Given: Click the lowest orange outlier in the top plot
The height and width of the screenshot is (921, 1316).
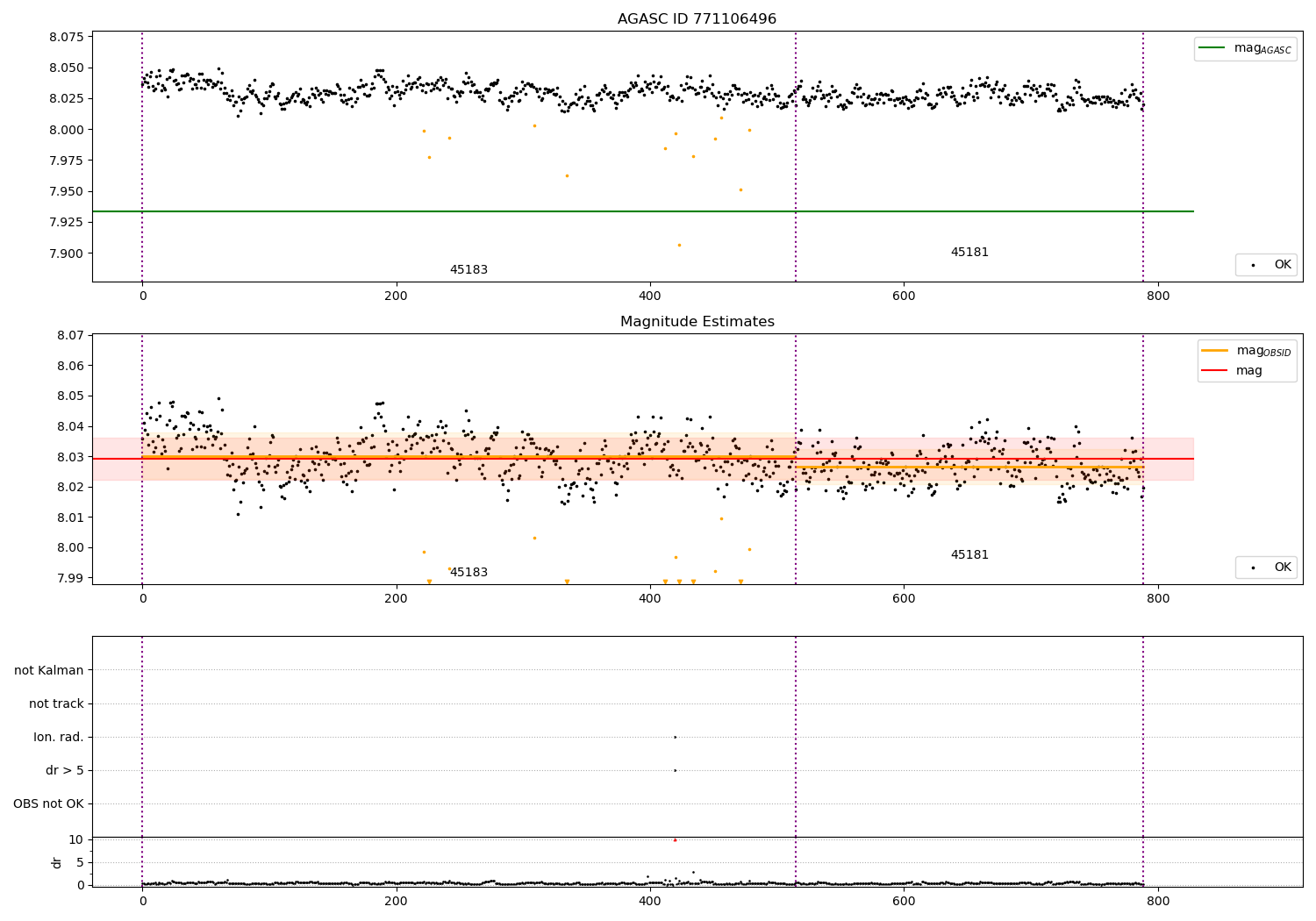Looking at the screenshot, I should 679,245.
